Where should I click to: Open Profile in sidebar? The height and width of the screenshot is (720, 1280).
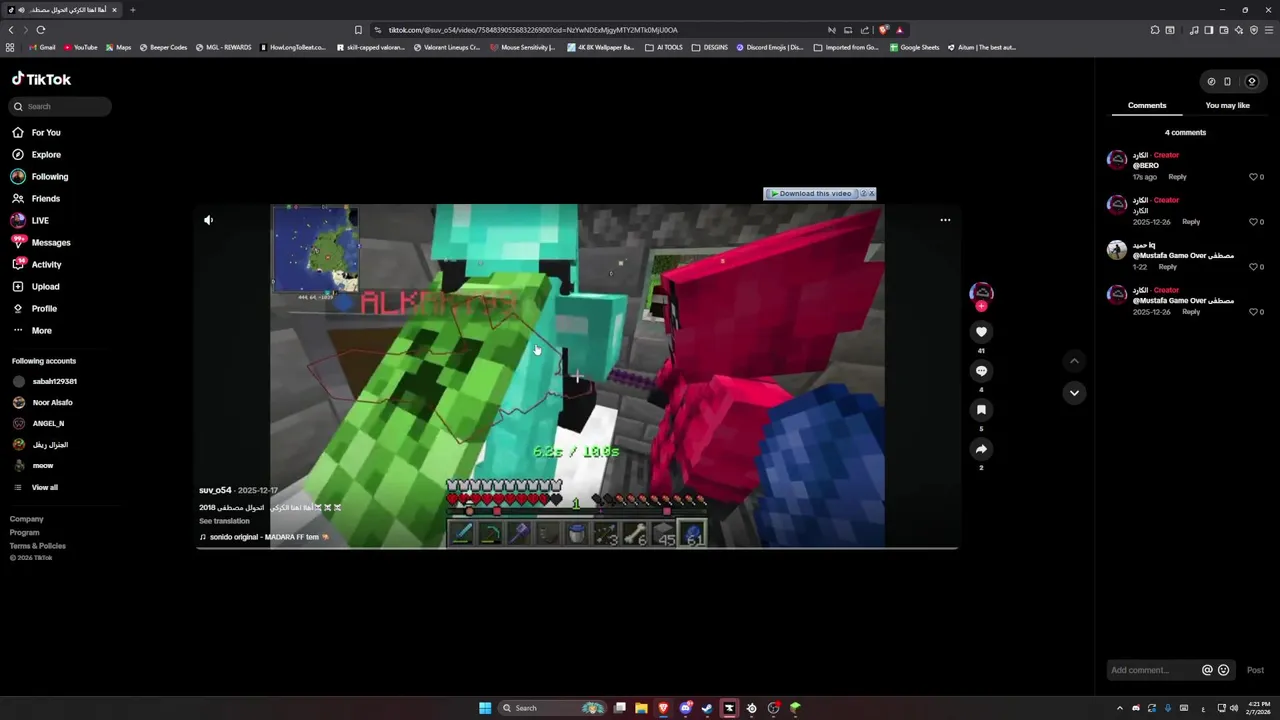44,309
